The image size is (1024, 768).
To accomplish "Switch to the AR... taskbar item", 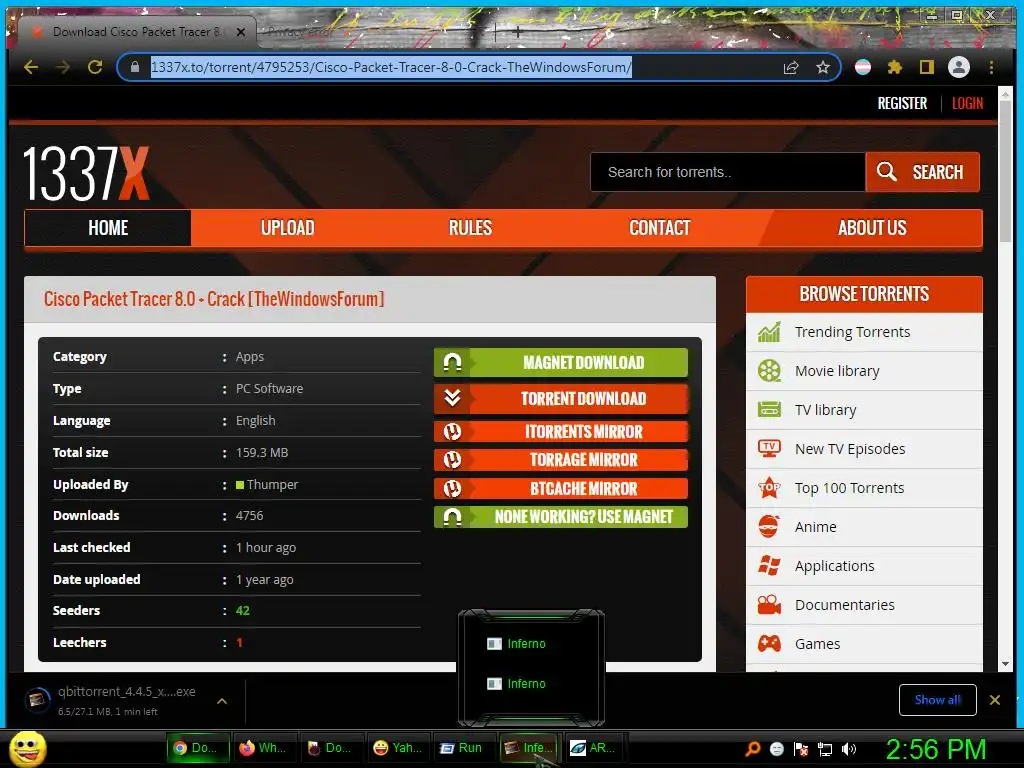I will [596, 748].
